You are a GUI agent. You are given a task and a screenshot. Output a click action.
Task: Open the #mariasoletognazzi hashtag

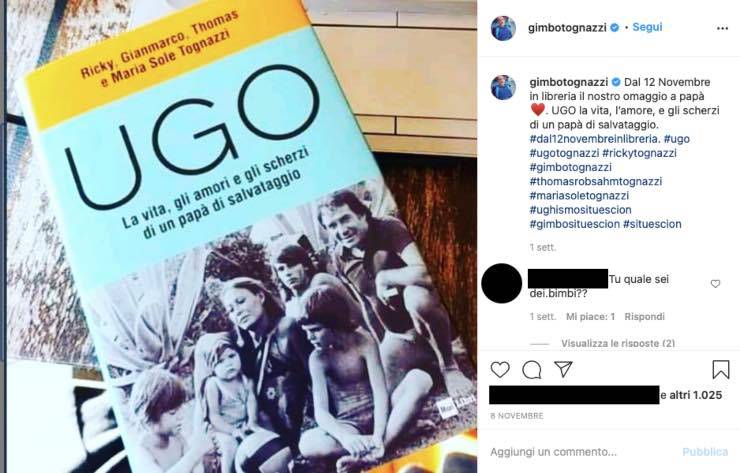click(579, 195)
